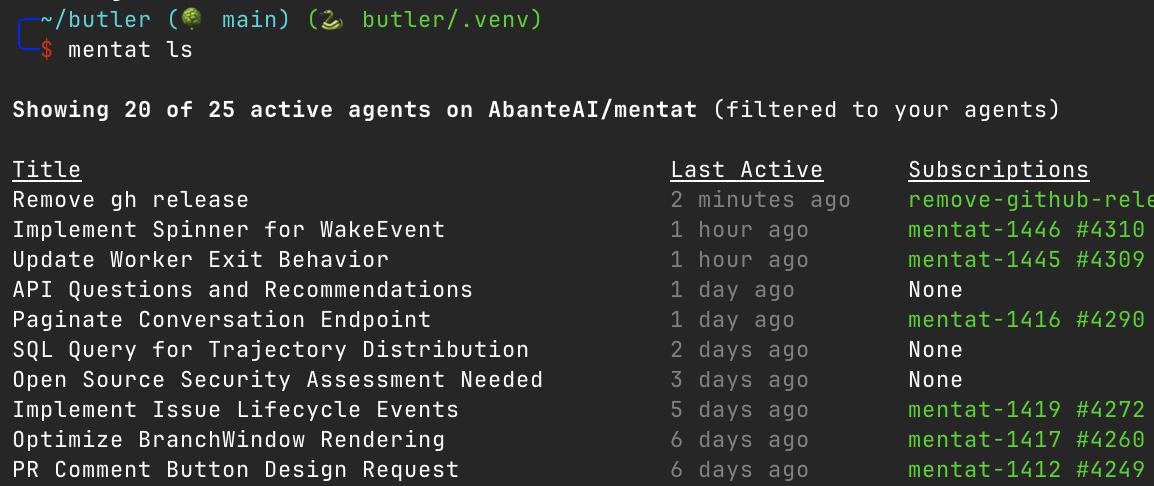Viewport: 1154px width, 486px height.
Task: Click the mentat ls command text
Action: pyautogui.click(x=130, y=49)
